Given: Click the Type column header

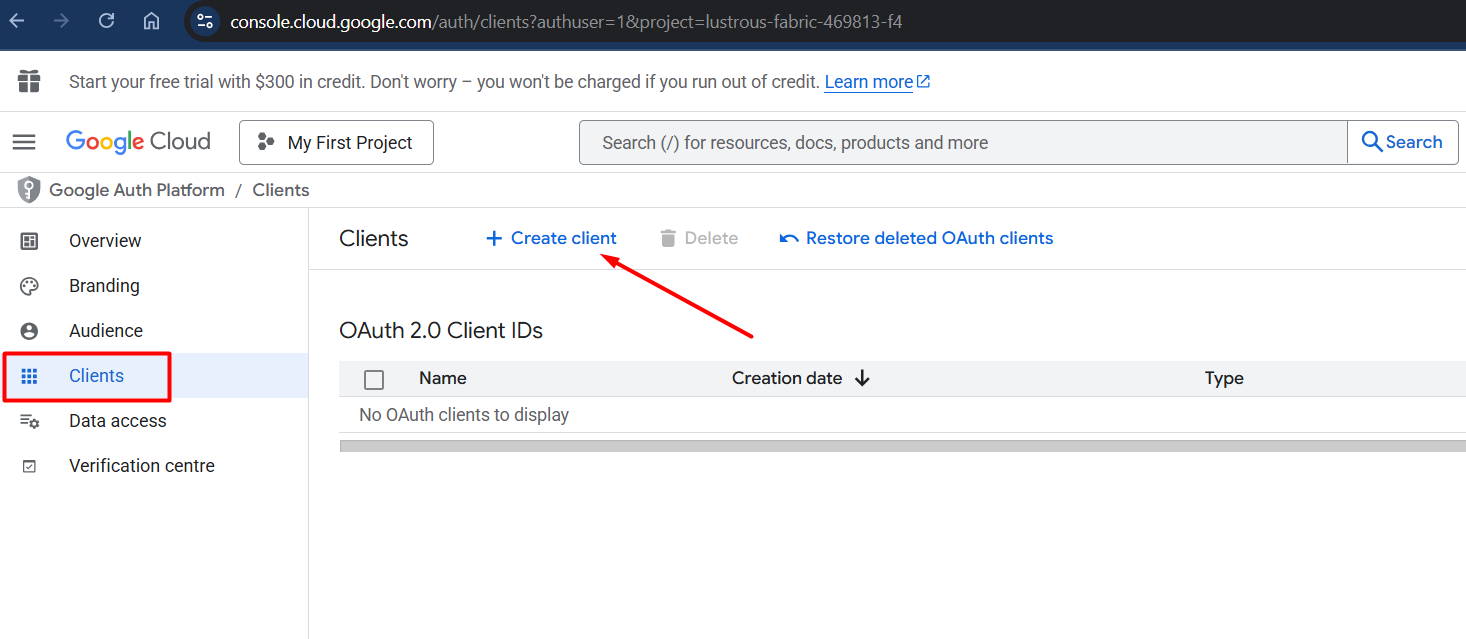Looking at the screenshot, I should point(1224,378).
